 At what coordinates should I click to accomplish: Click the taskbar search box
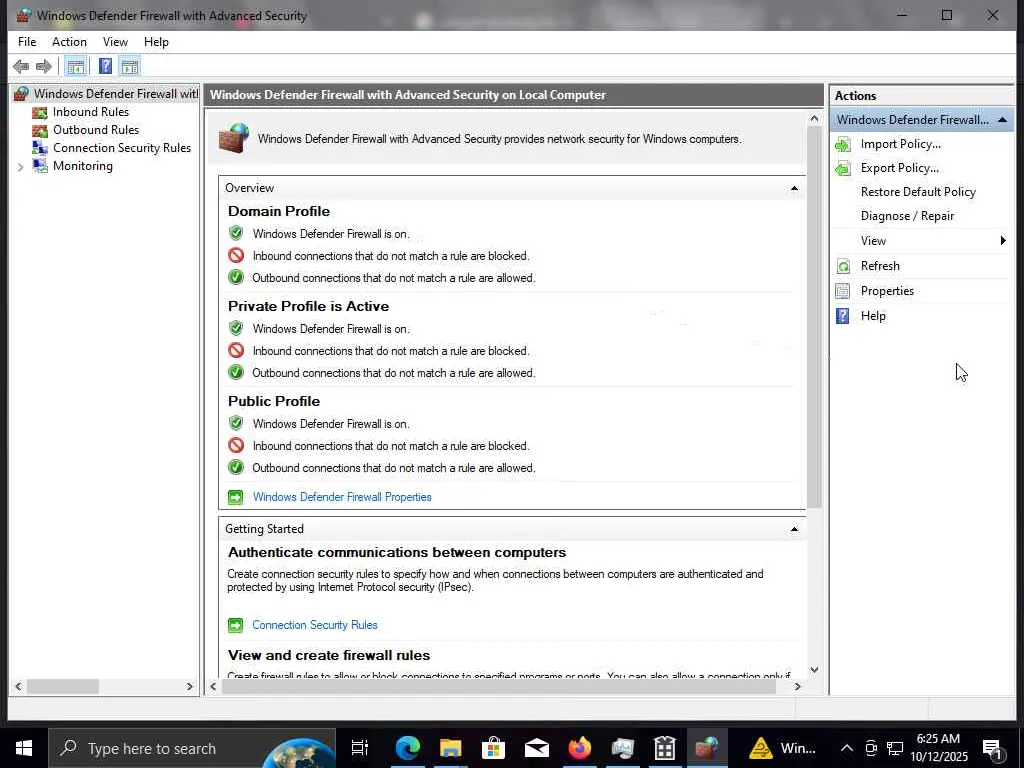click(192, 748)
